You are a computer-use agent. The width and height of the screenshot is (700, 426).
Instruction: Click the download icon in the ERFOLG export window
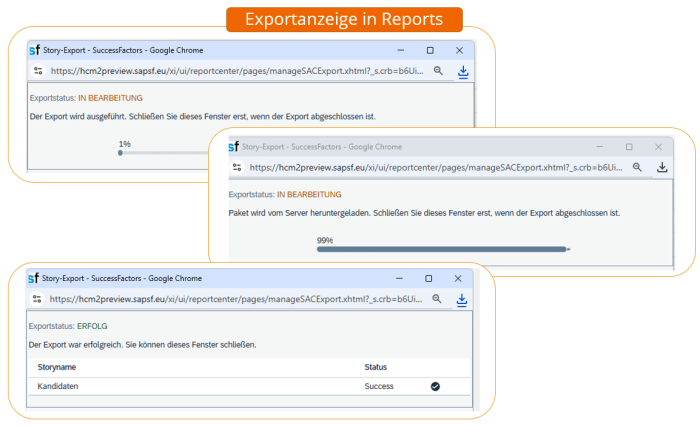coord(462,300)
